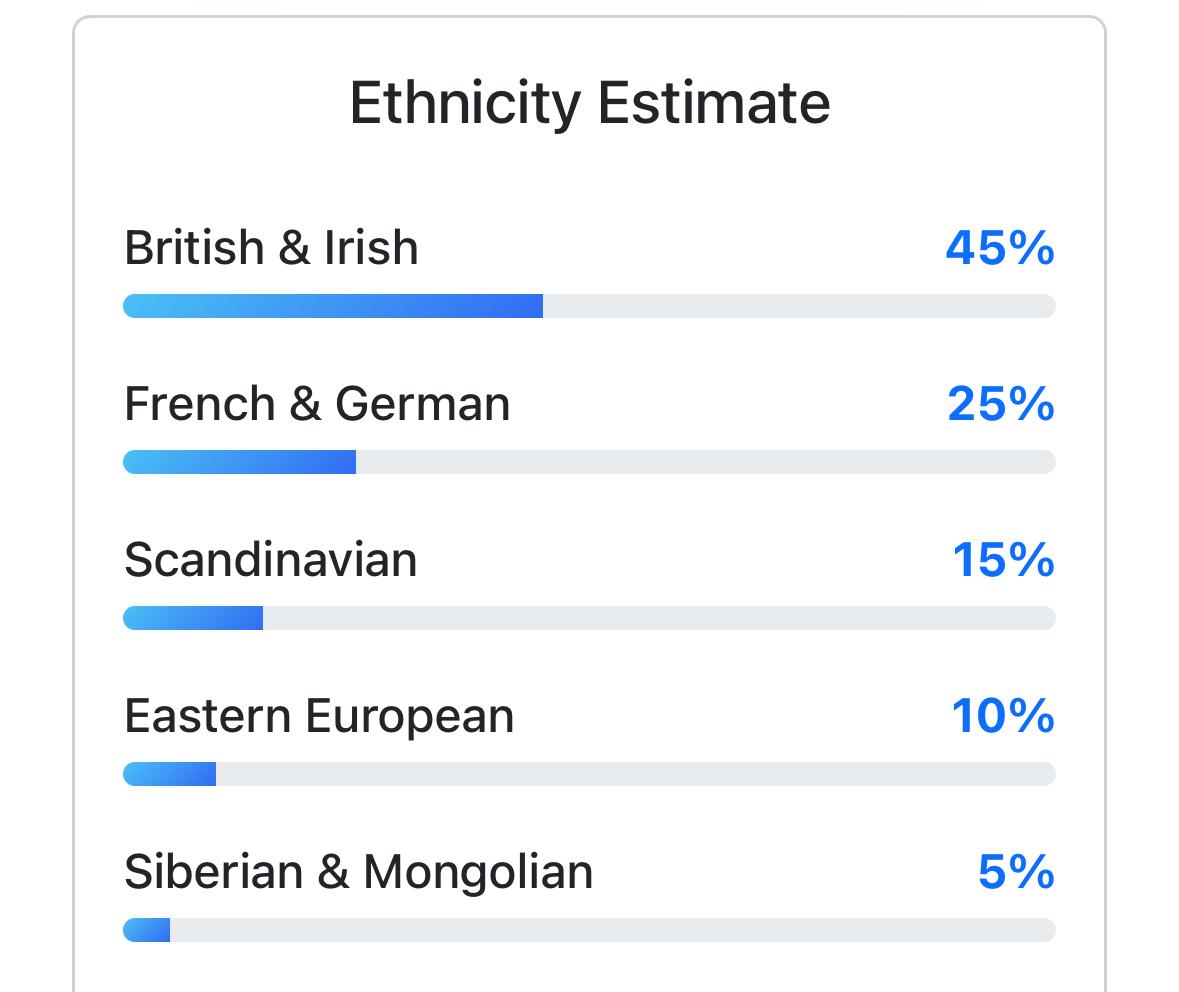Click the blue French & German bar fill
Image resolution: width=1179 pixels, height=992 pixels.
point(240,462)
